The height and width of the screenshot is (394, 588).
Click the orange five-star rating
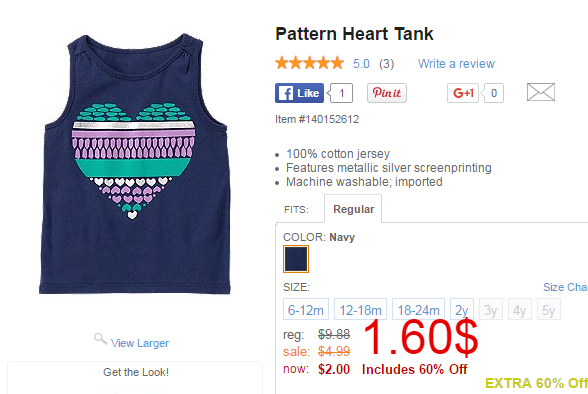(309, 63)
